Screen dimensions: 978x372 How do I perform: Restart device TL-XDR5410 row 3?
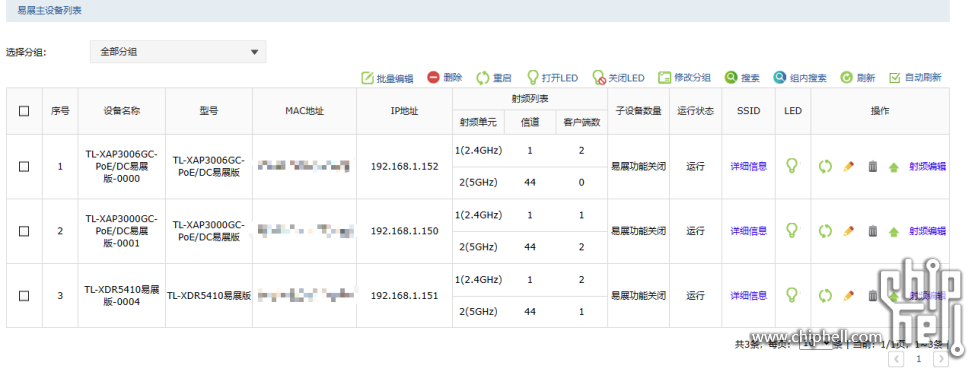(x=825, y=296)
